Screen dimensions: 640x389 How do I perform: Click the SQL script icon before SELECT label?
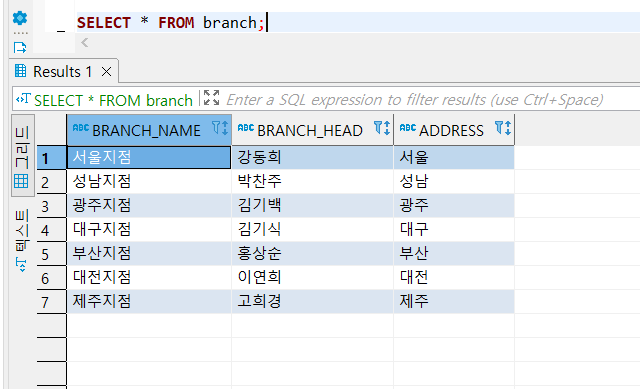pos(23,99)
